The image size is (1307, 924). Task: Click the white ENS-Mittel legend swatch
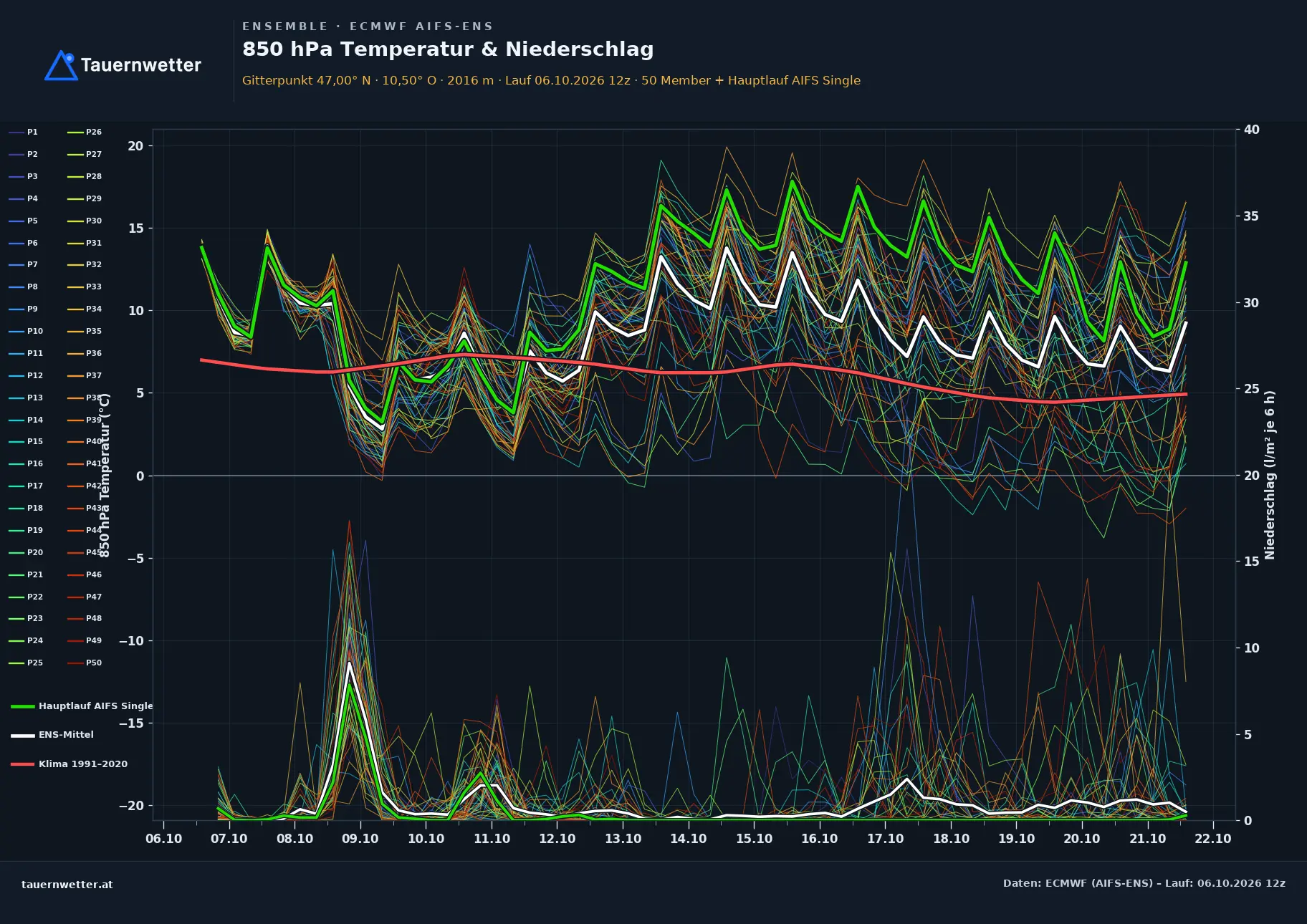(x=23, y=735)
